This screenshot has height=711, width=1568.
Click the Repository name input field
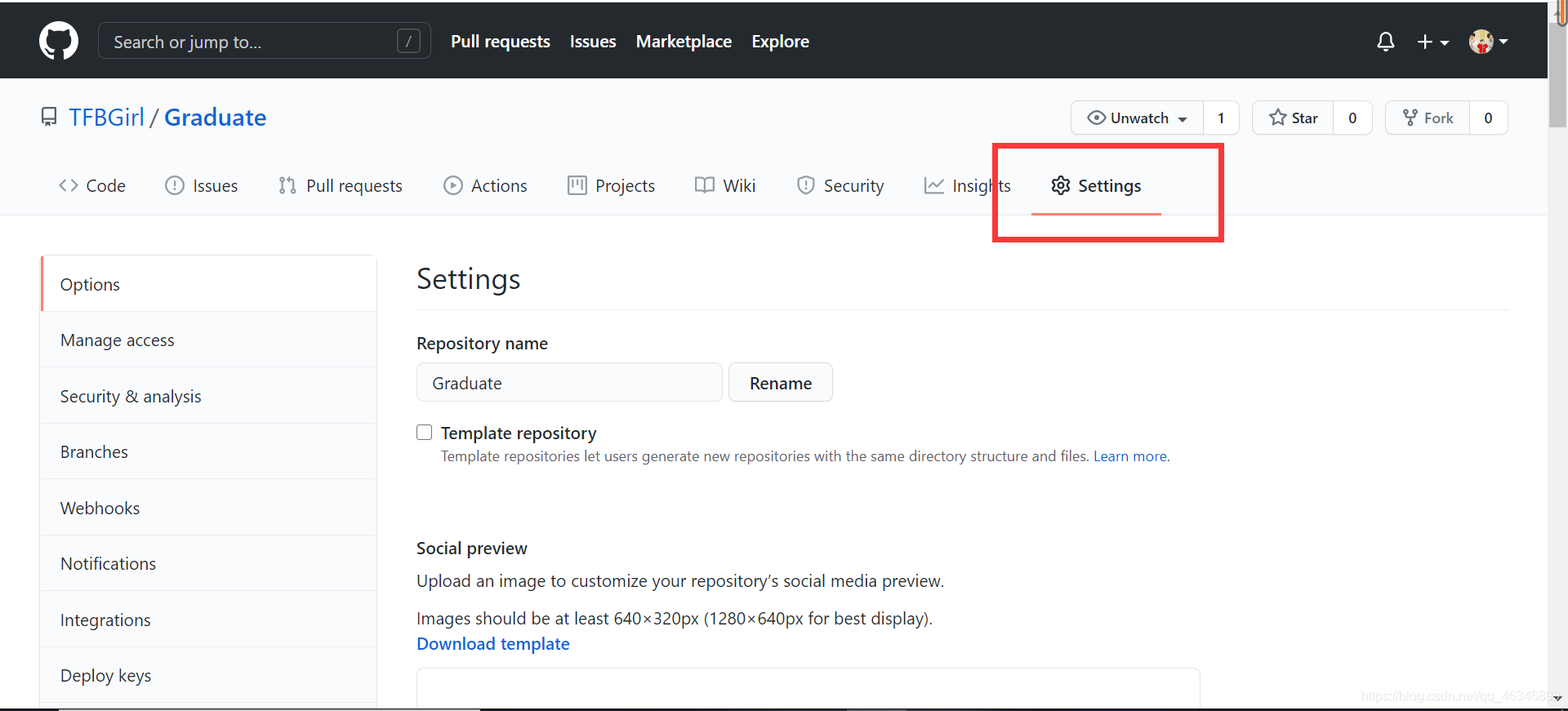tap(569, 383)
